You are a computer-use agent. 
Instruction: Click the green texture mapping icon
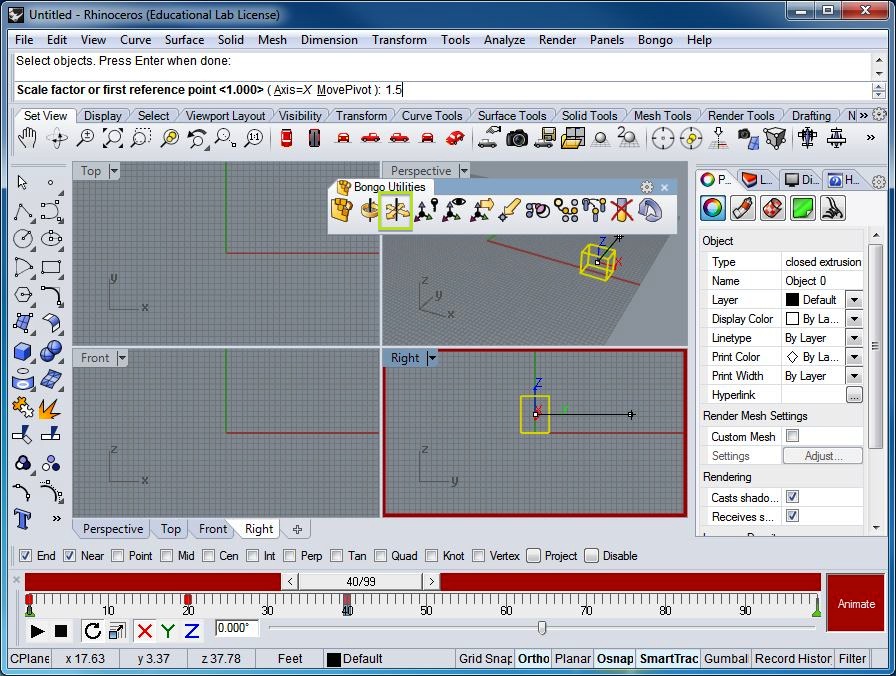pyautogui.click(x=802, y=208)
